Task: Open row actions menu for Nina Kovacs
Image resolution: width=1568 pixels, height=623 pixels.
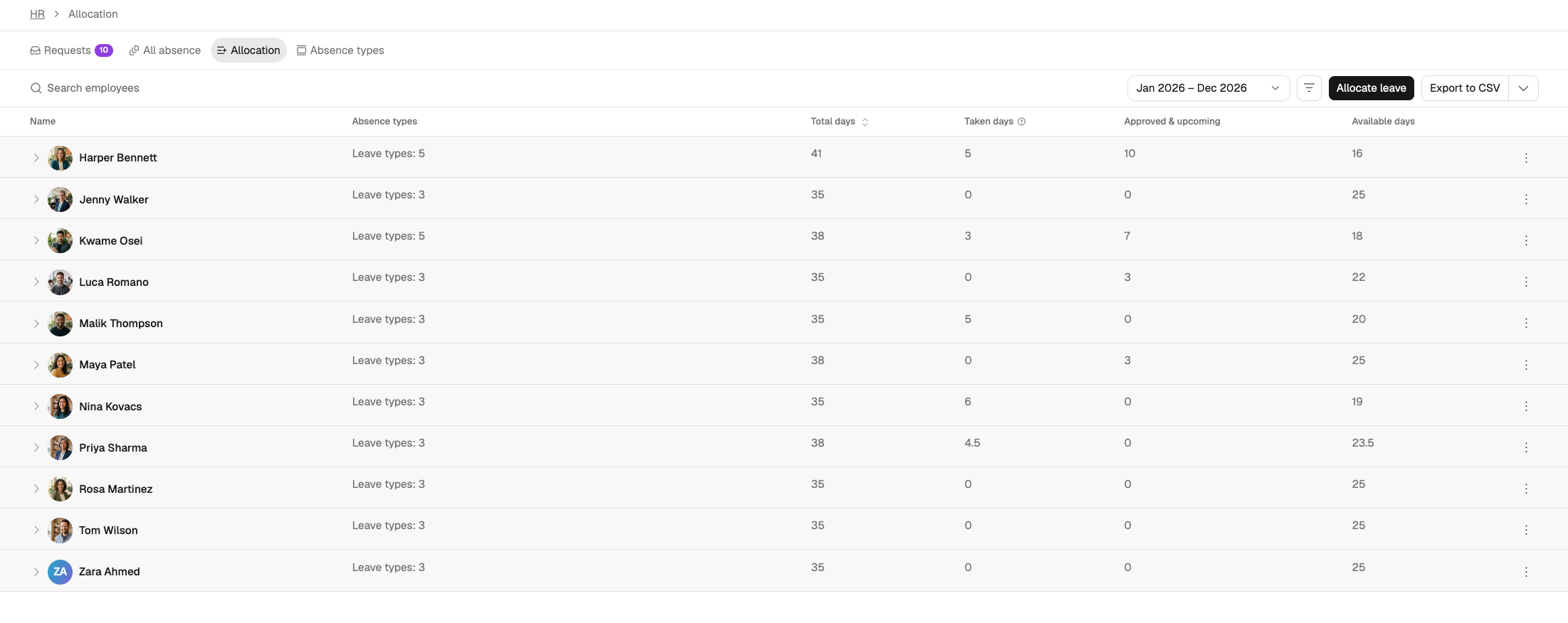Action: click(x=1526, y=406)
